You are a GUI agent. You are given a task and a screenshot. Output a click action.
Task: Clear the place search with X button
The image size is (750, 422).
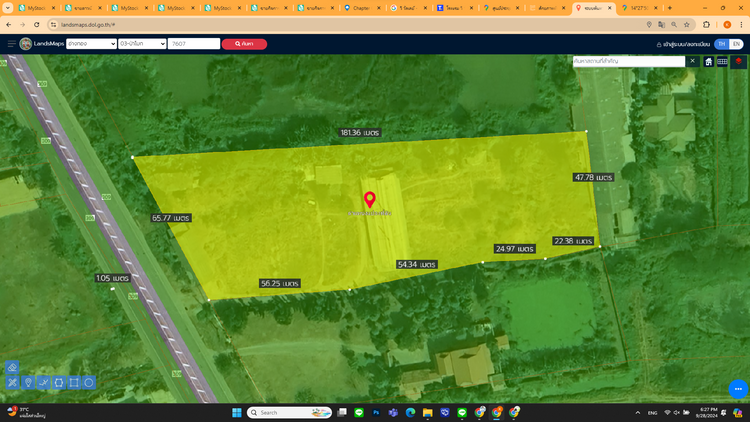(x=692, y=61)
